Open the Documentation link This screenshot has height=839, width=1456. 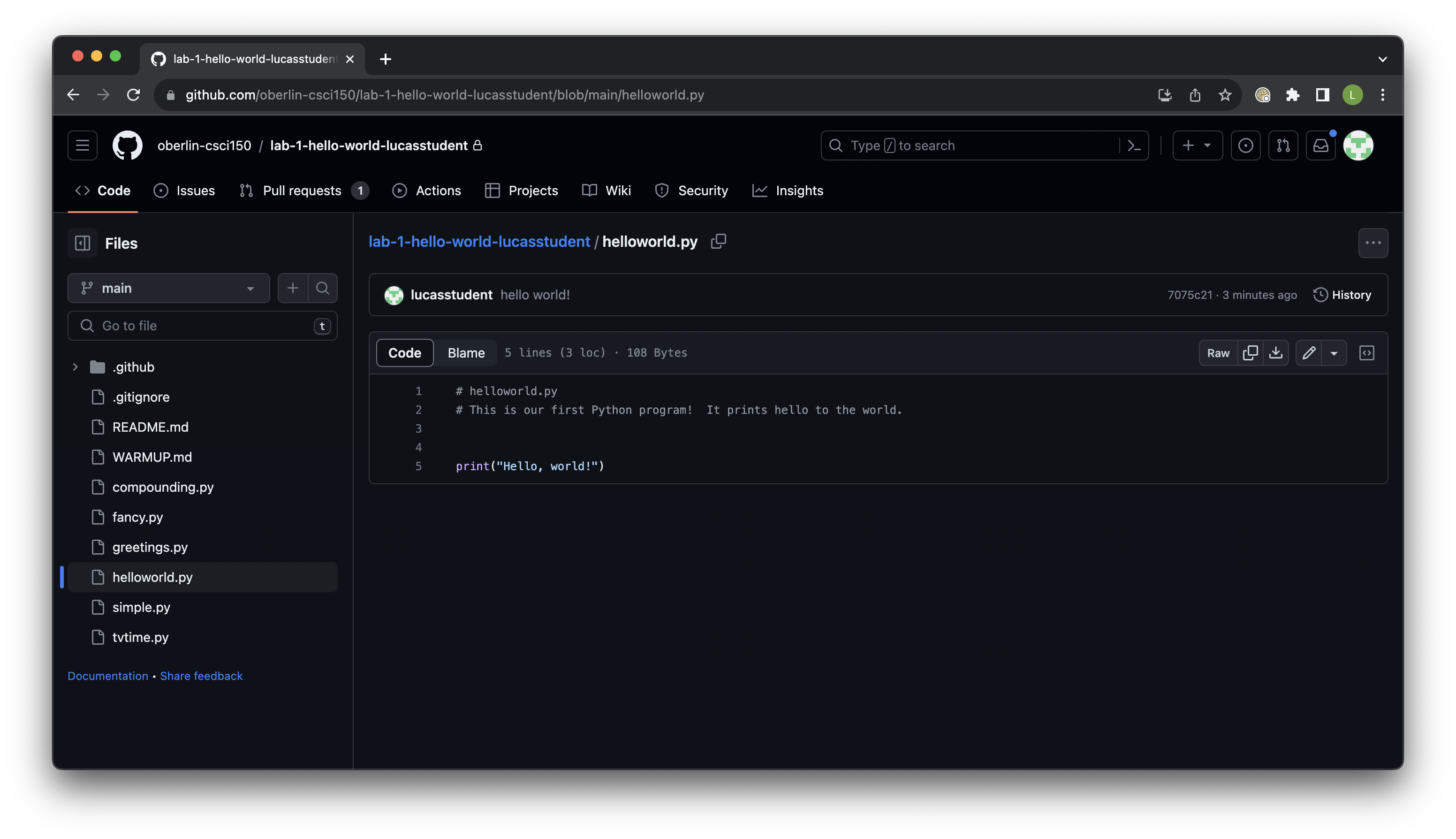[x=108, y=676]
